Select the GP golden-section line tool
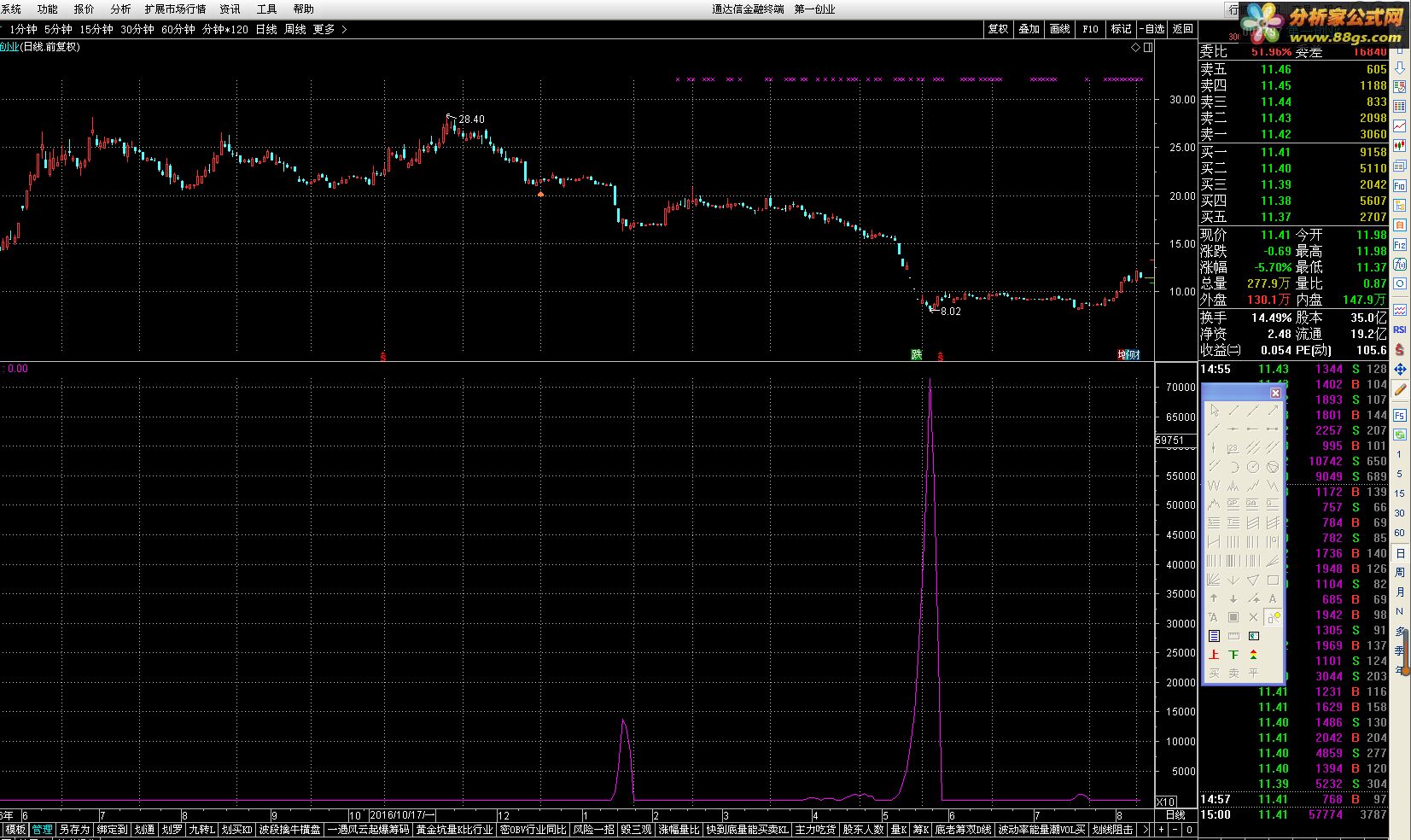This screenshot has width=1411, height=840. [x=1233, y=505]
